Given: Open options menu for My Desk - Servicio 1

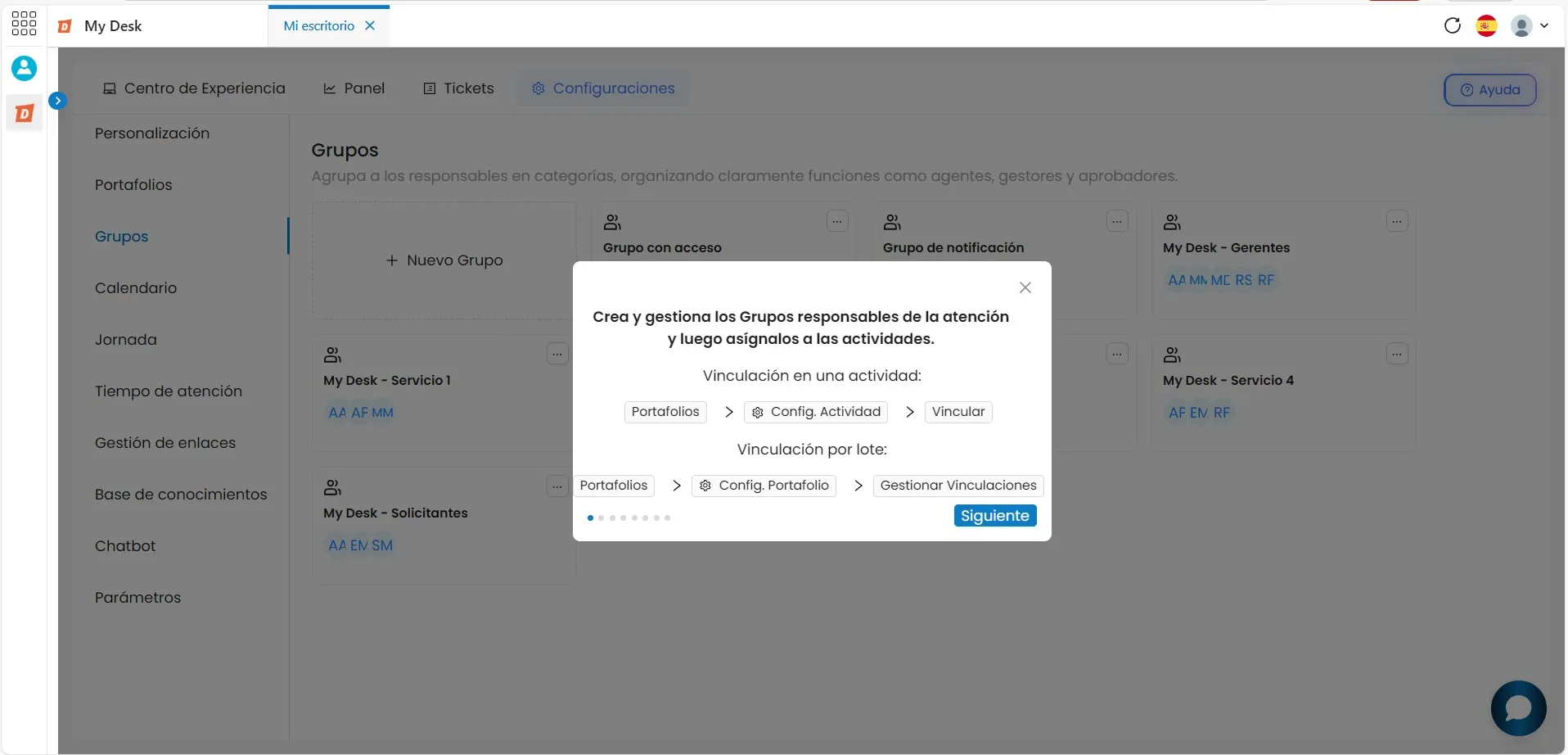Looking at the screenshot, I should 557,354.
